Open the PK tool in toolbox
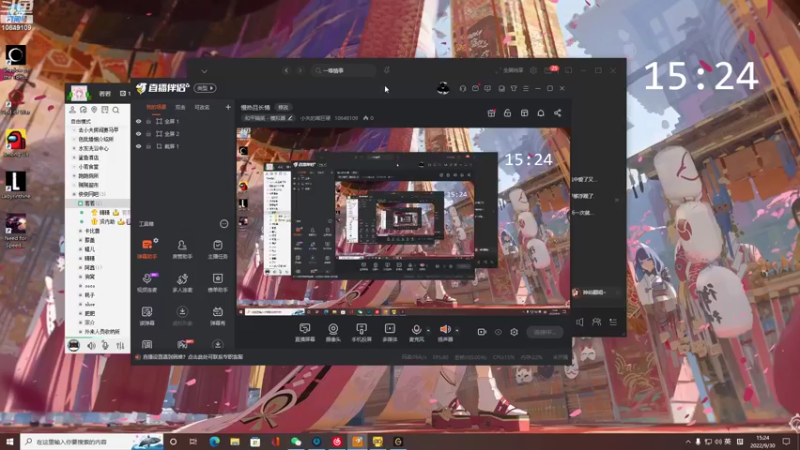Viewport: 800px width, 450px height. click(x=182, y=344)
